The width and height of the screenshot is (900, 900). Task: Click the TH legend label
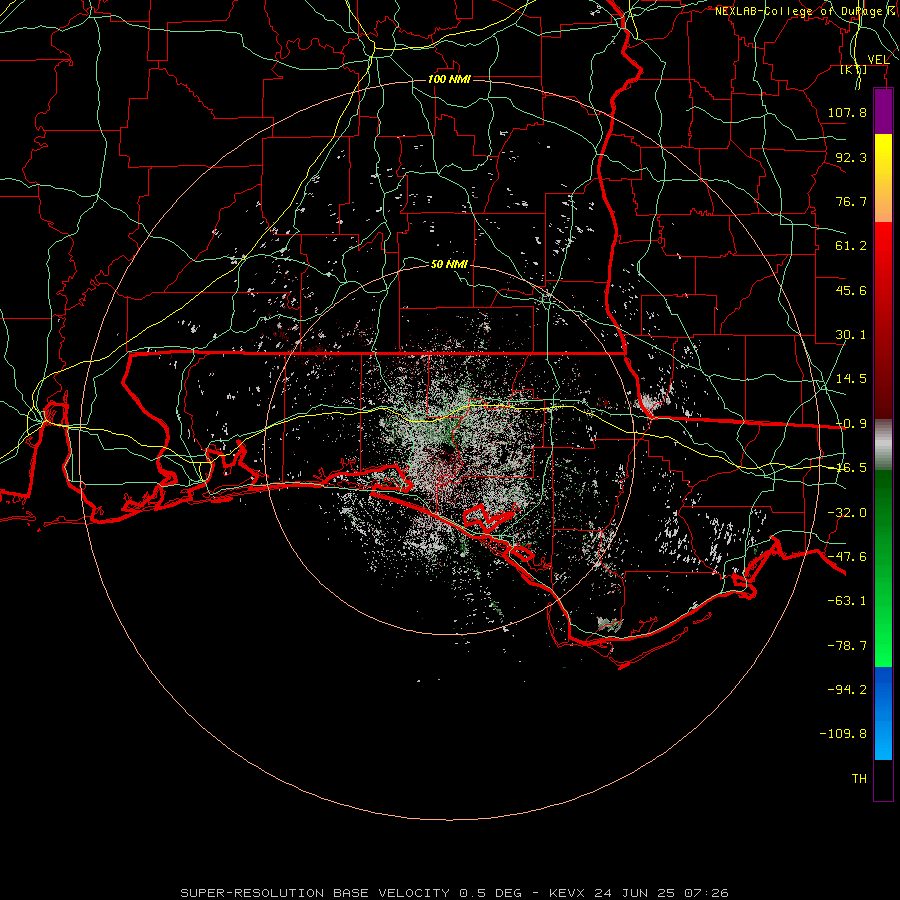point(859,779)
